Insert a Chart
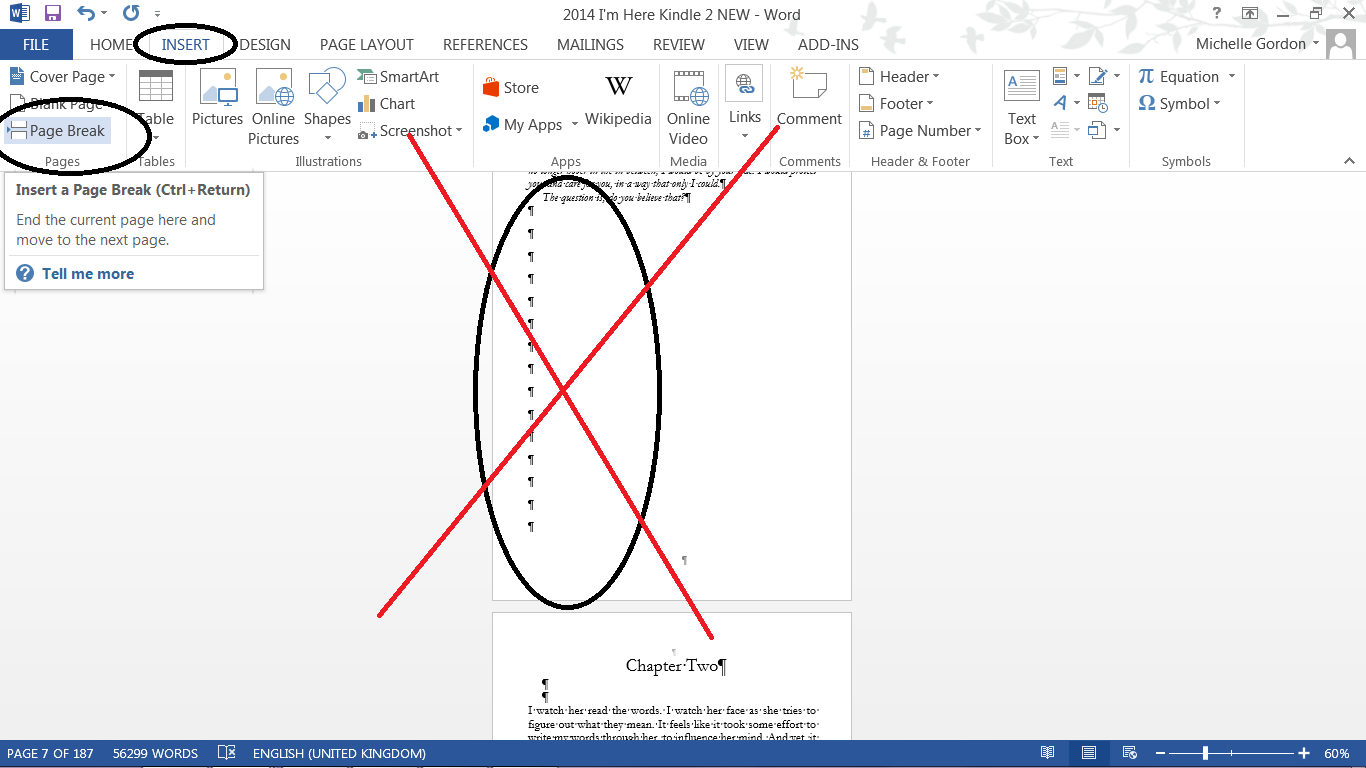 click(387, 104)
